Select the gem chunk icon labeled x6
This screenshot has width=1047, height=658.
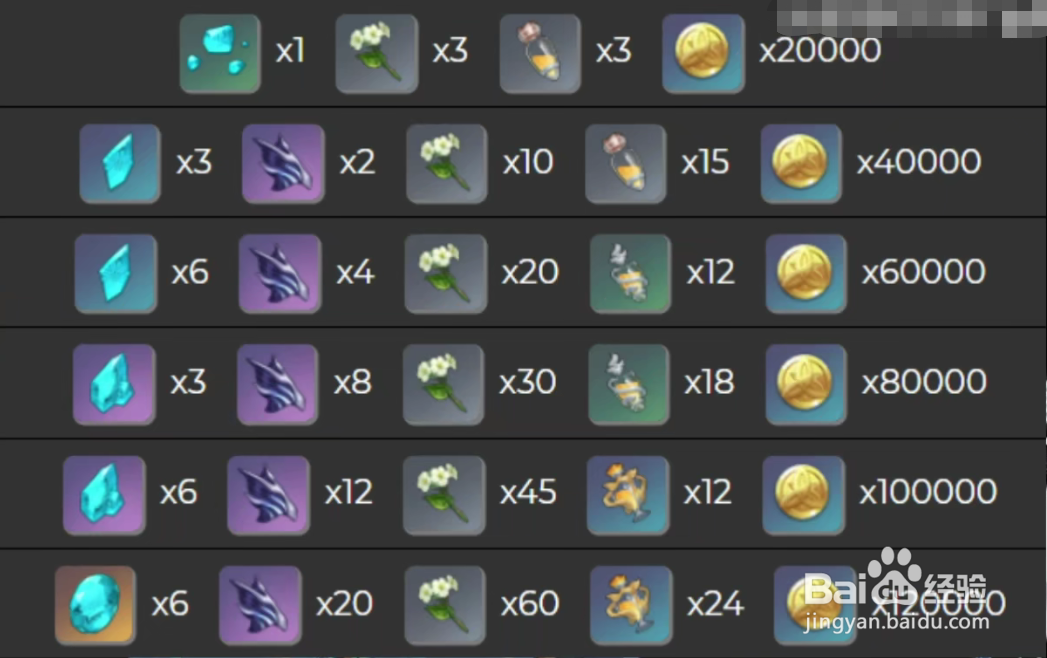pos(104,496)
